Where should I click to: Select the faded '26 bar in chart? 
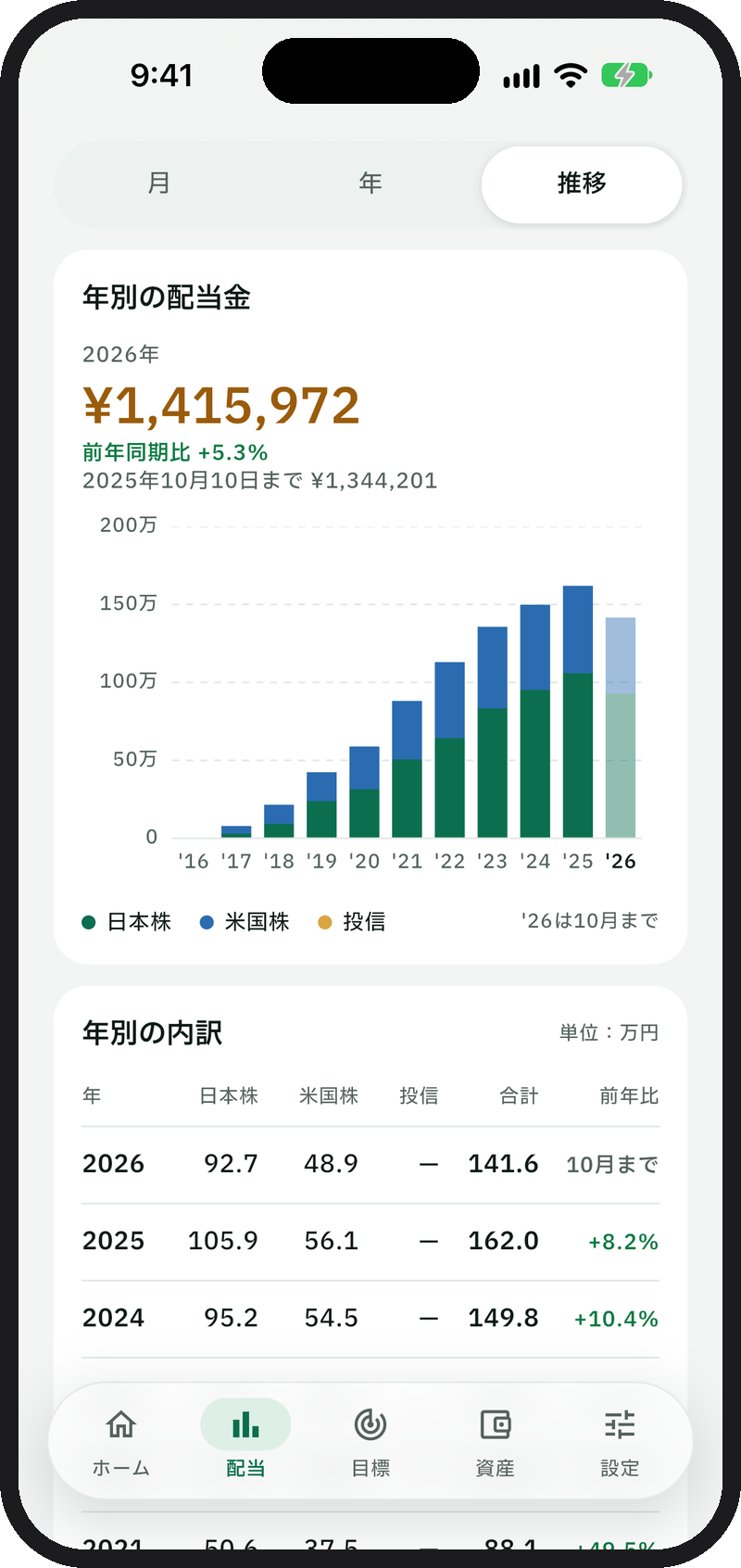[621, 727]
